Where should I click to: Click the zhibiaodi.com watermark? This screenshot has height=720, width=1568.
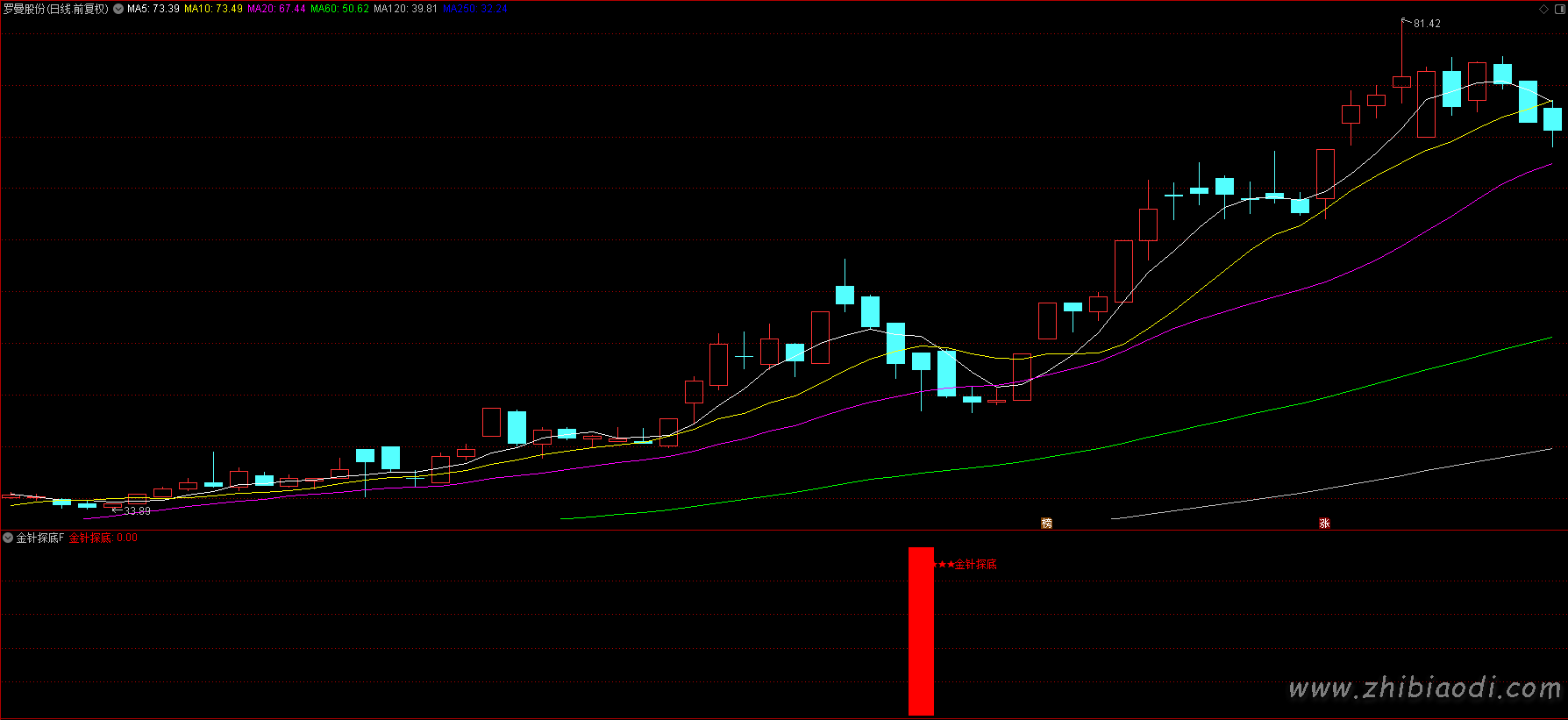click(x=1425, y=688)
